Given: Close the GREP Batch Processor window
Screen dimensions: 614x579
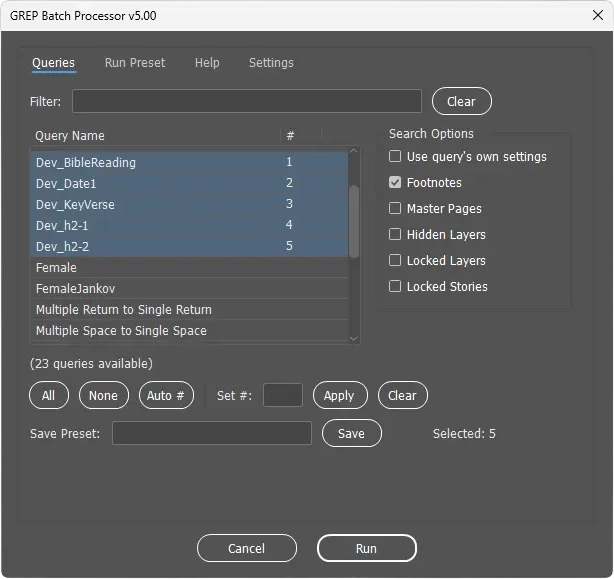Looking at the screenshot, I should coord(598,15).
